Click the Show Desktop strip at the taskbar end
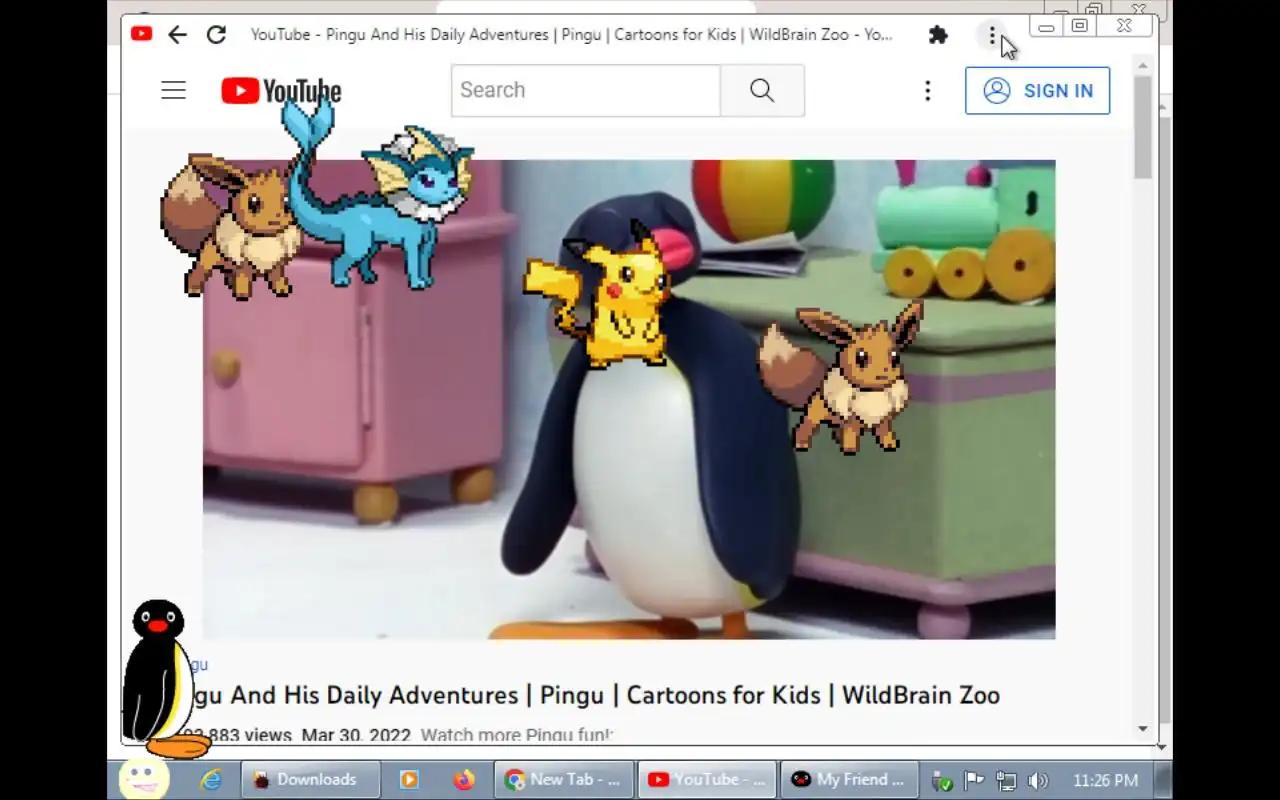The height and width of the screenshot is (800, 1280). point(1164,780)
